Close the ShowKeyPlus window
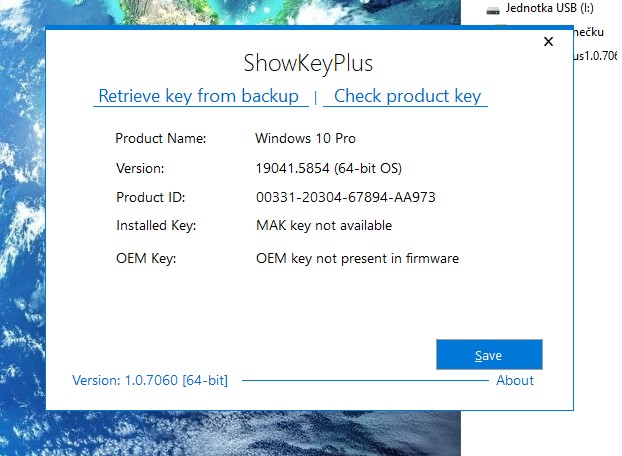Image resolution: width=622 pixels, height=456 pixels. 548,41
